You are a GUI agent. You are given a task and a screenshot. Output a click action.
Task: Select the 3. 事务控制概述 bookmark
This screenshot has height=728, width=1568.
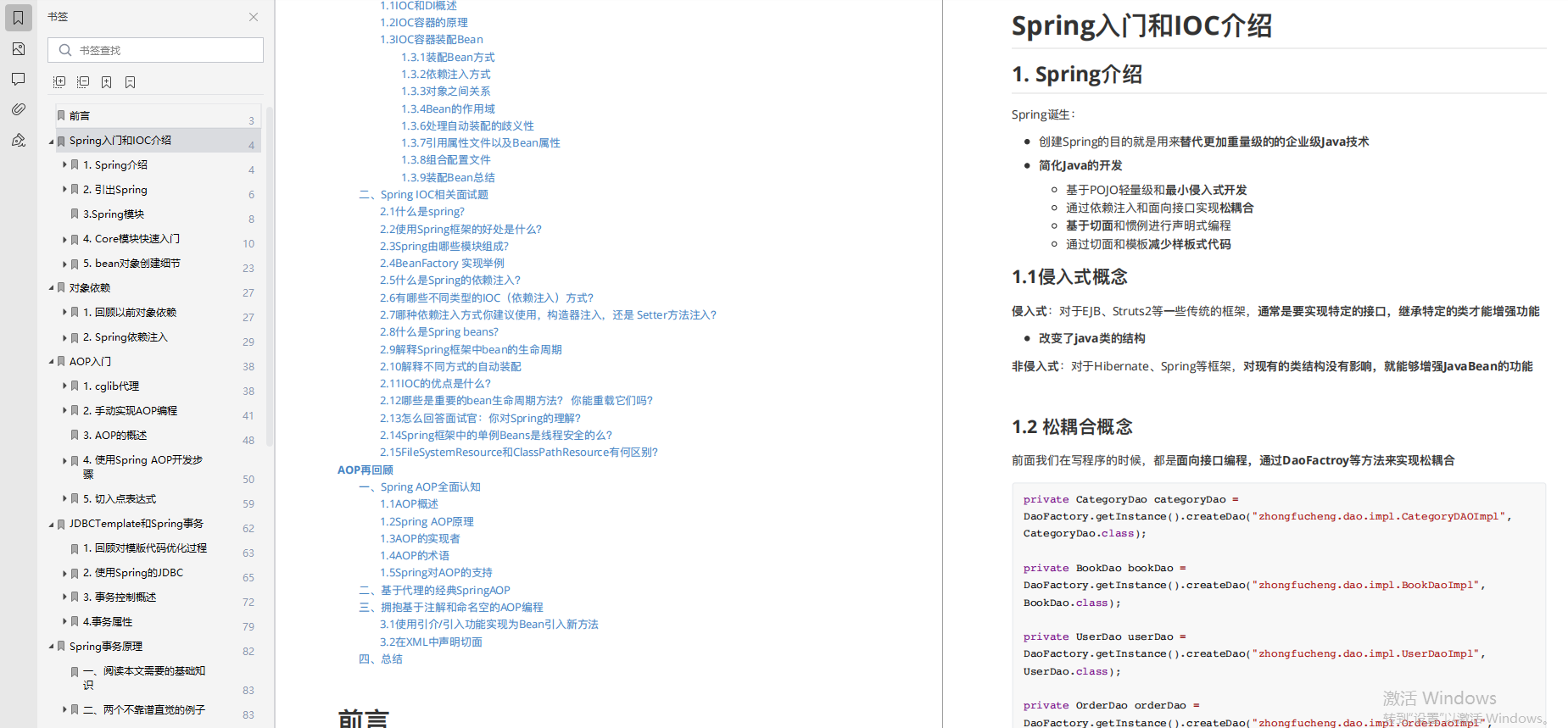[x=120, y=597]
